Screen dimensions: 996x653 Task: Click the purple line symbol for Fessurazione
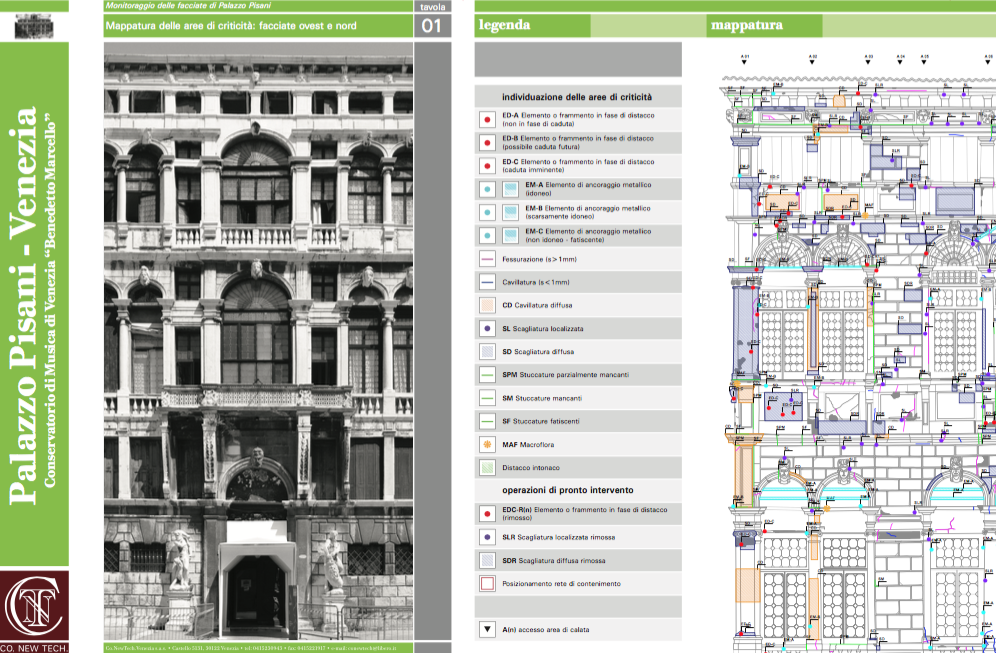[487, 259]
